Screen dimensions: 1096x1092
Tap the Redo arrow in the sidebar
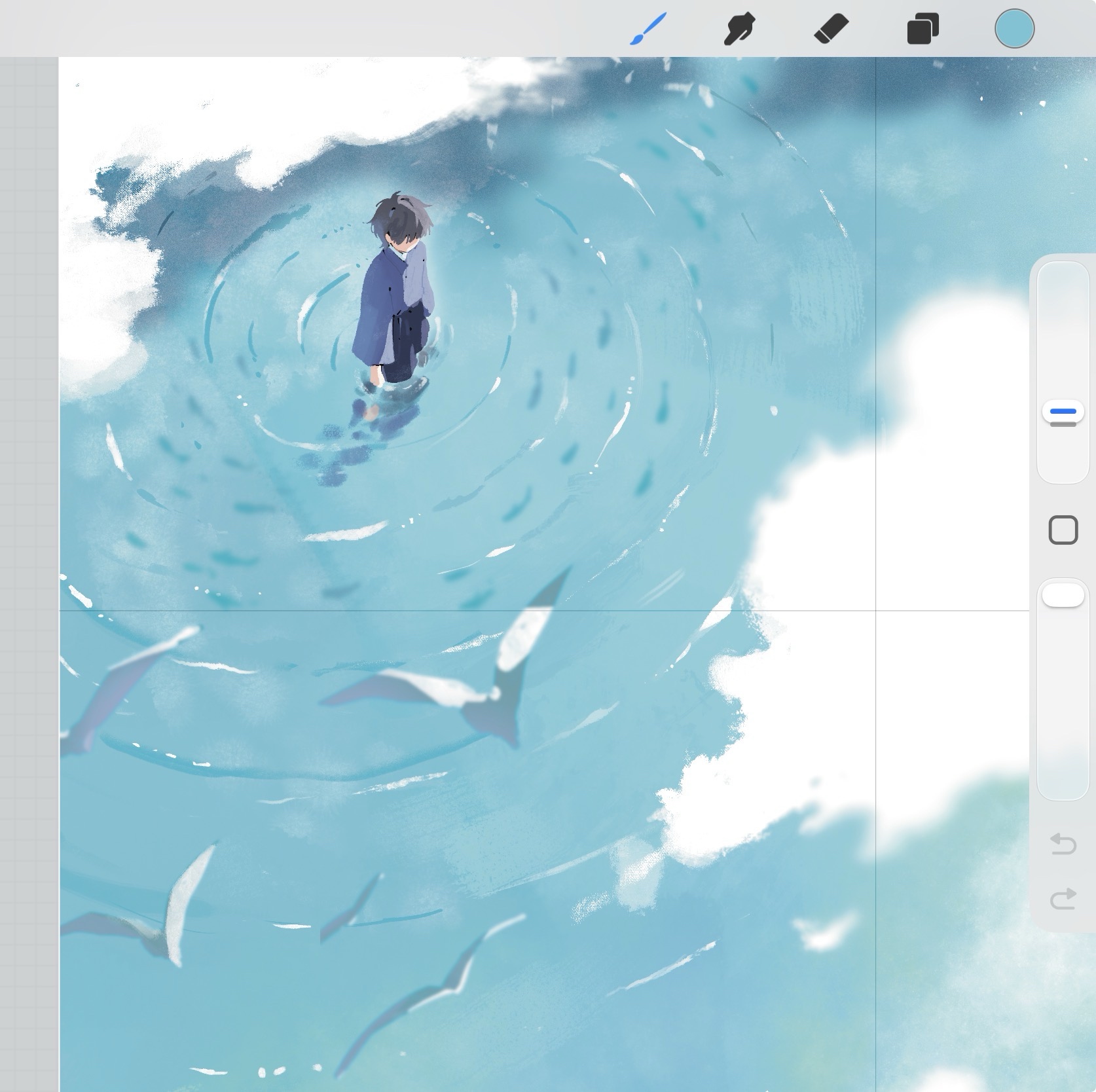coord(1063,899)
